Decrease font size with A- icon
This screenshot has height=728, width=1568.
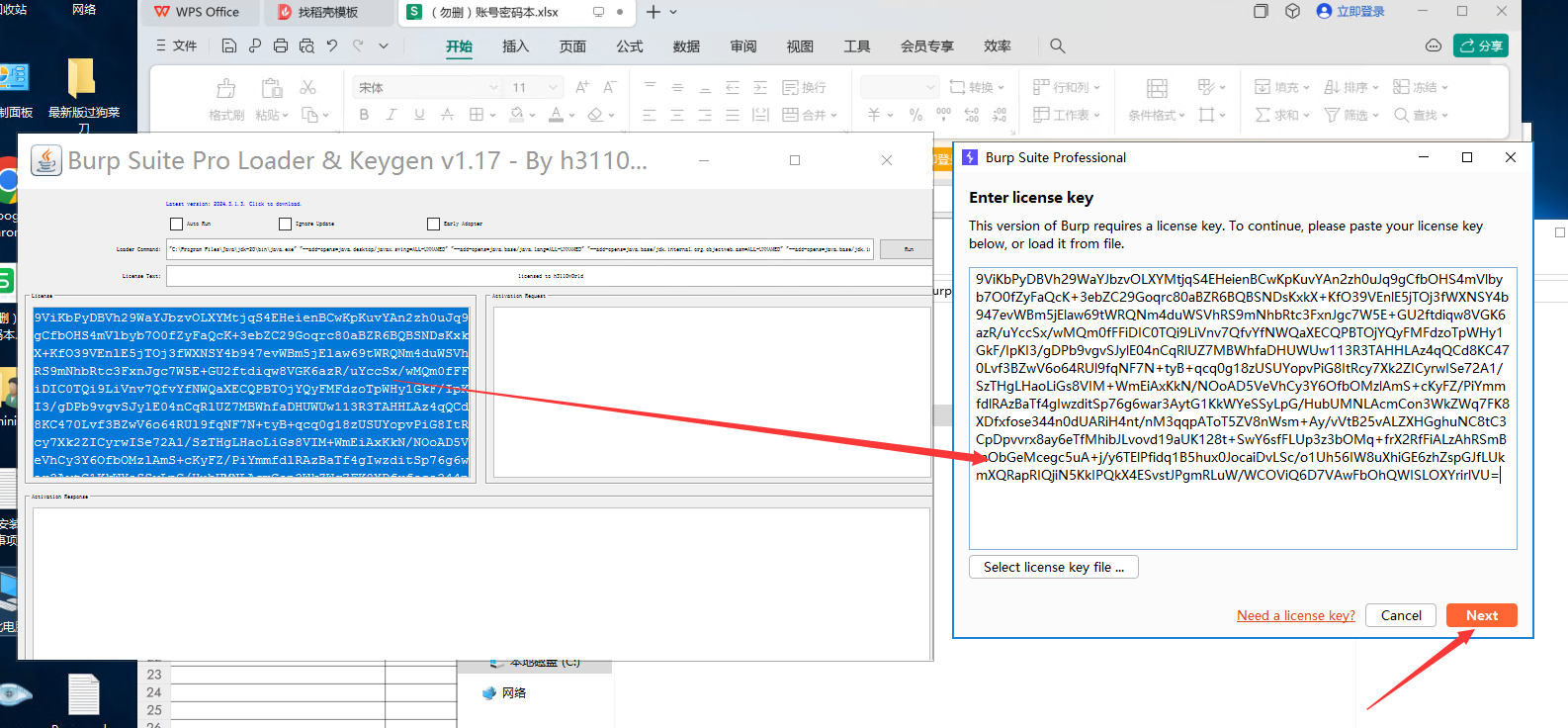click(x=610, y=87)
